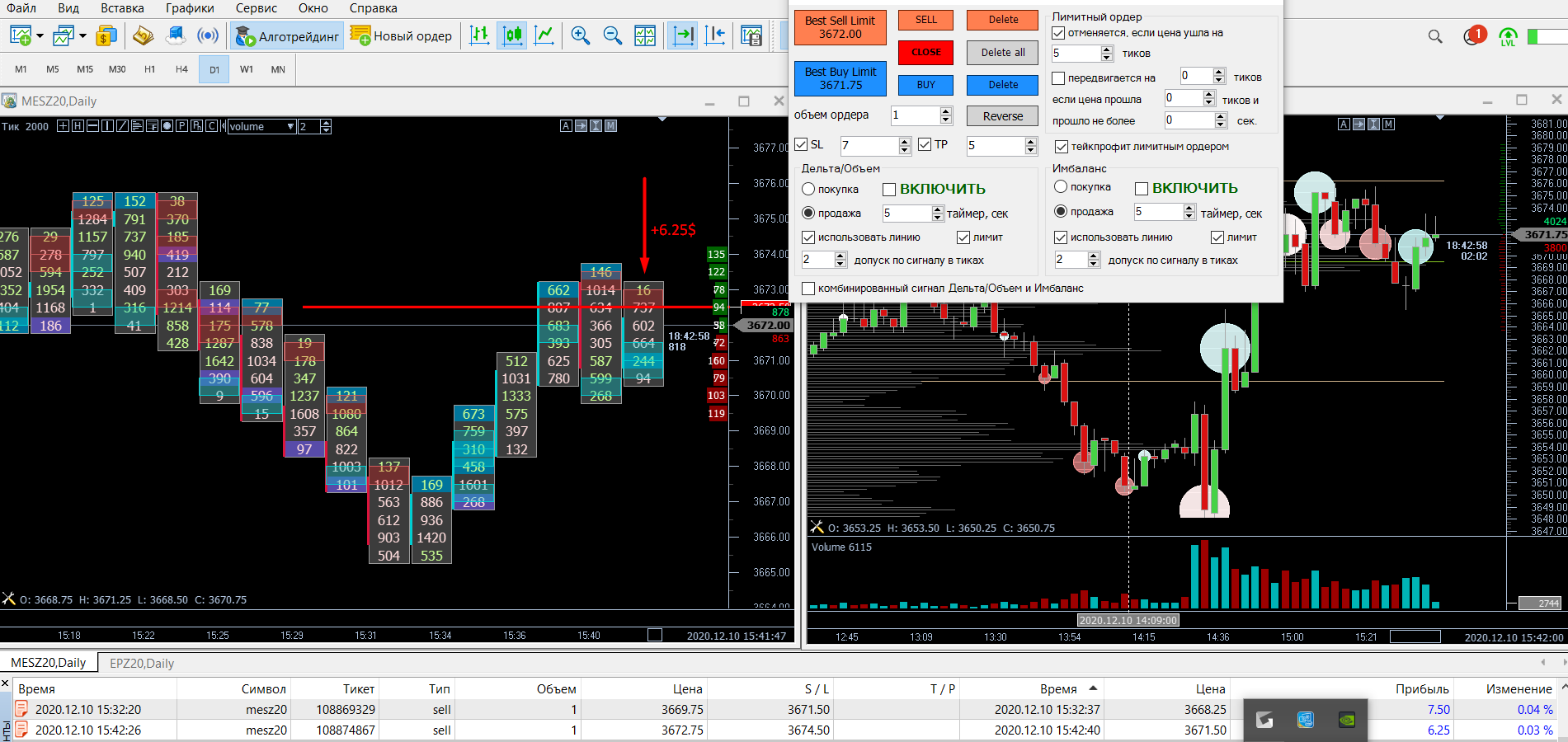Enable ВКЛЮЧИТЬ checkbox in Дельта/Объем
The image size is (1568, 742).
point(889,190)
